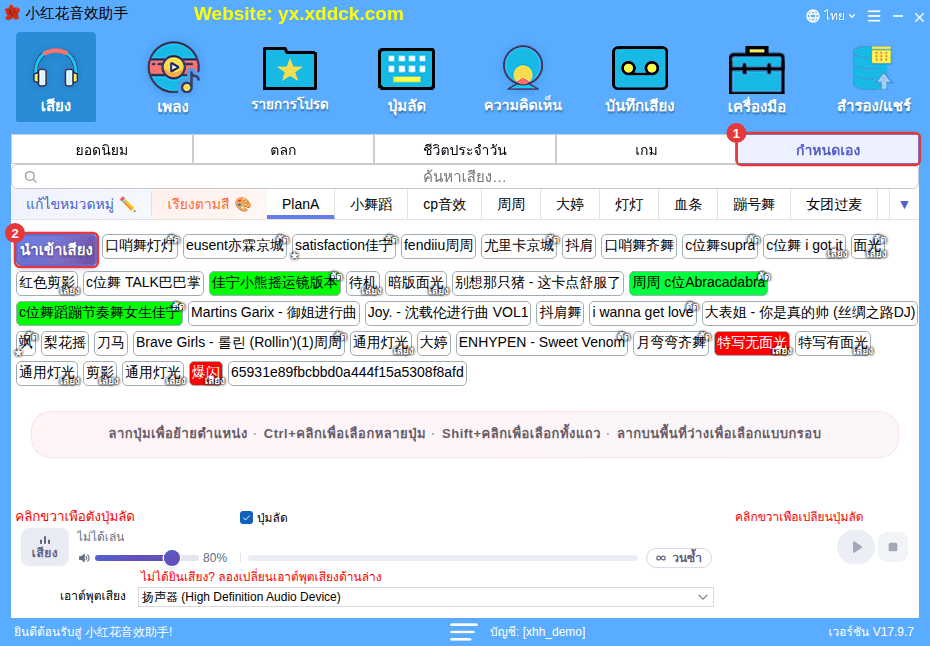The width and height of the screenshot is (930, 646).
Task: Switch to the ชีวิตประจำวัน tab
Action: (x=465, y=150)
